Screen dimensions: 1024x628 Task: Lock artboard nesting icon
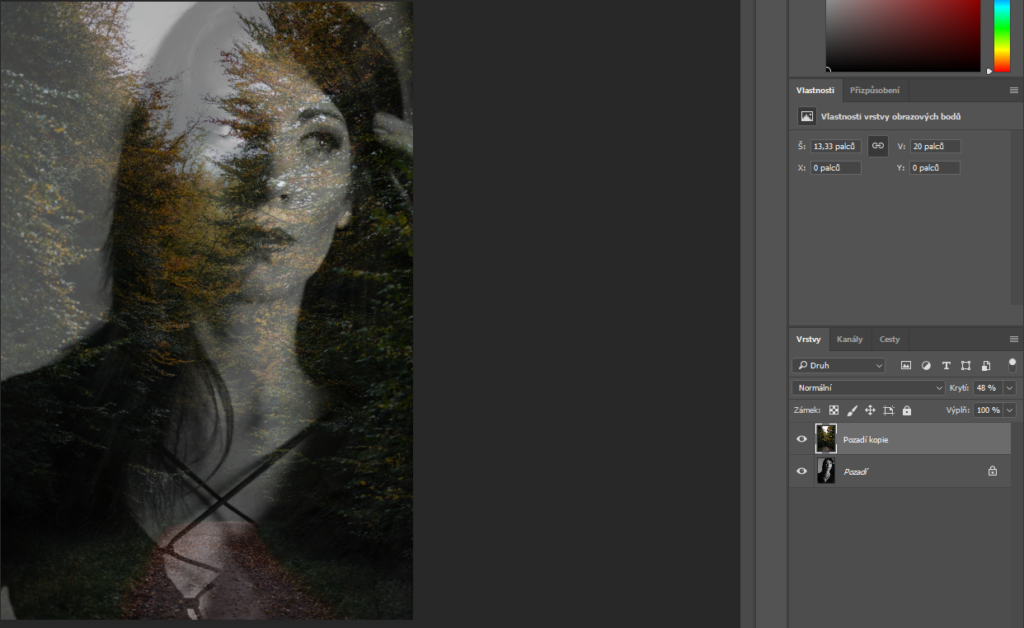[x=889, y=411]
